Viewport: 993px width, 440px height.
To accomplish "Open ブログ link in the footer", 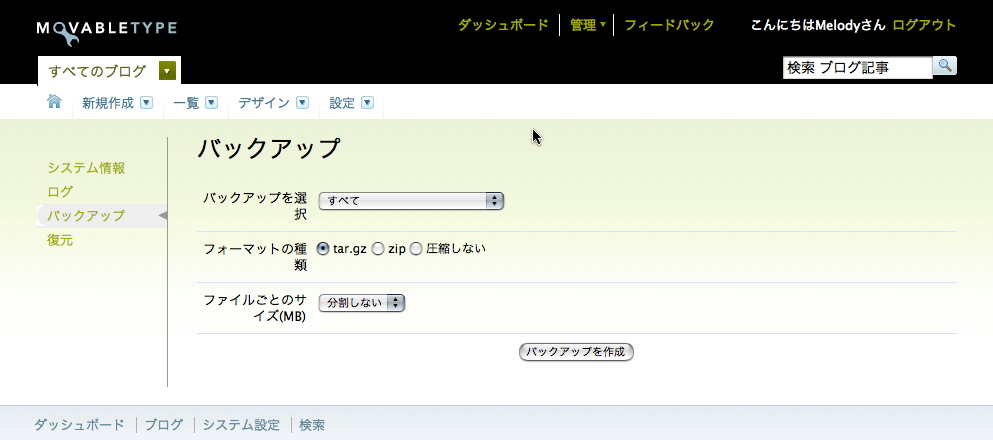I will point(164,425).
